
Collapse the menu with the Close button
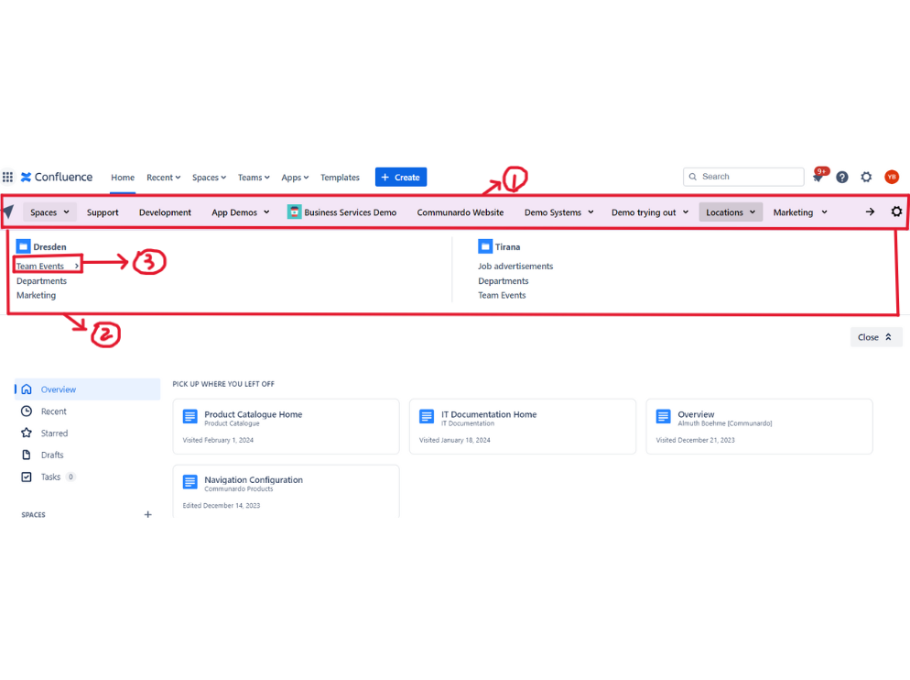click(x=875, y=337)
